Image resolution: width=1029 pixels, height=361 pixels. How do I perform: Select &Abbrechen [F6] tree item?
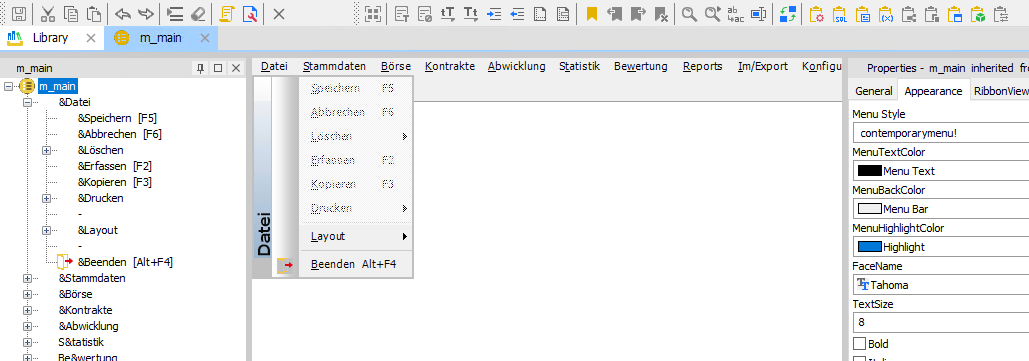coord(120,134)
